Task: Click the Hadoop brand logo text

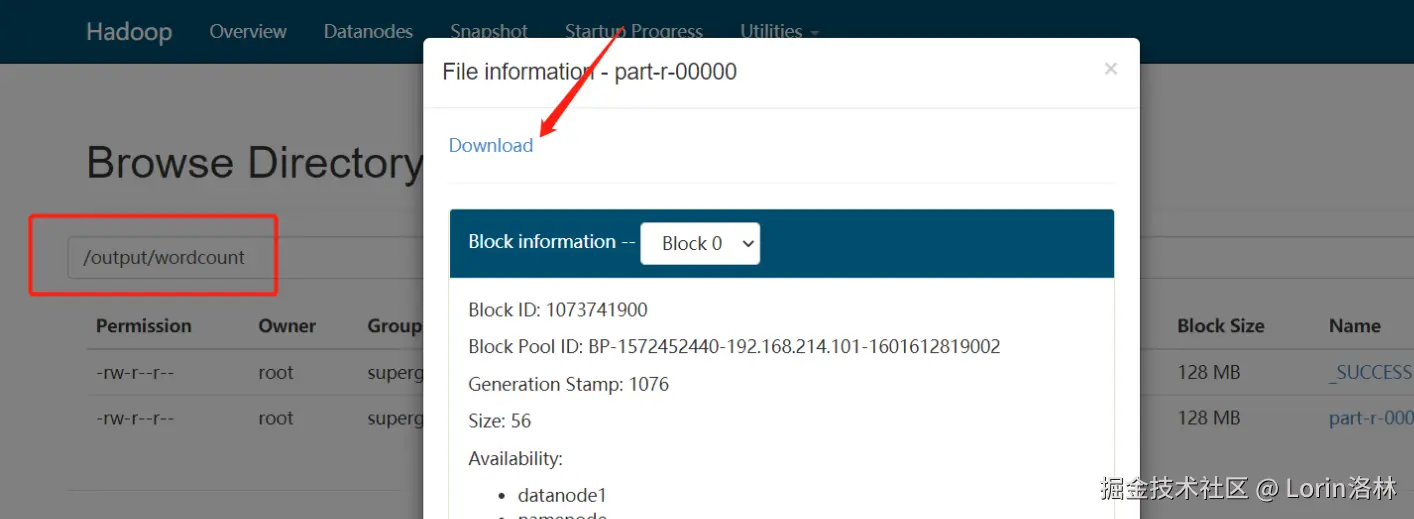Action: click(x=129, y=31)
